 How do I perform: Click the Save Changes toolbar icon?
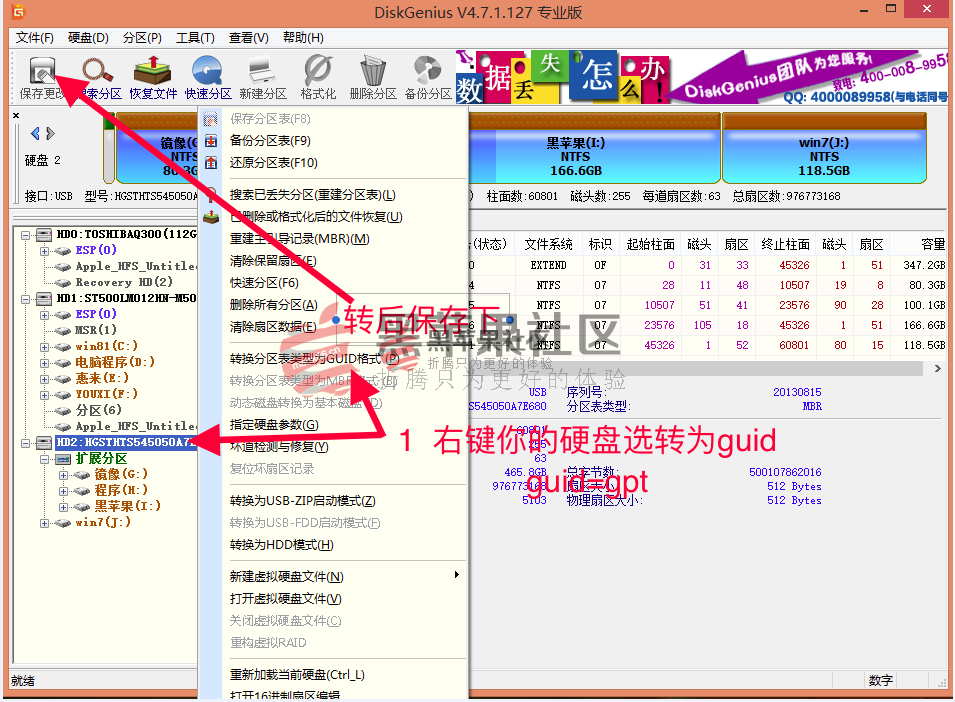(43, 71)
